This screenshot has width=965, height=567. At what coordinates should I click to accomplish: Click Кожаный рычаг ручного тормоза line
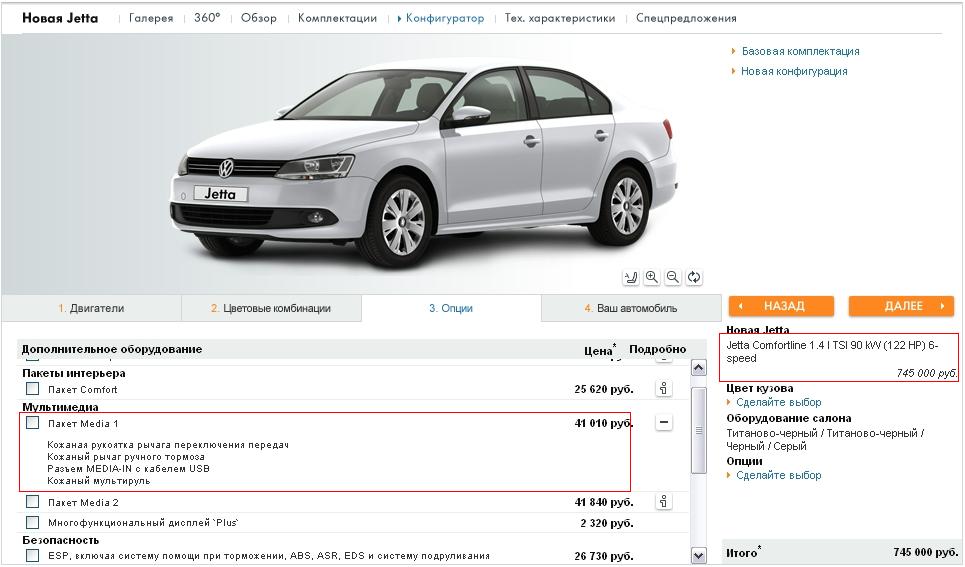click(126, 457)
